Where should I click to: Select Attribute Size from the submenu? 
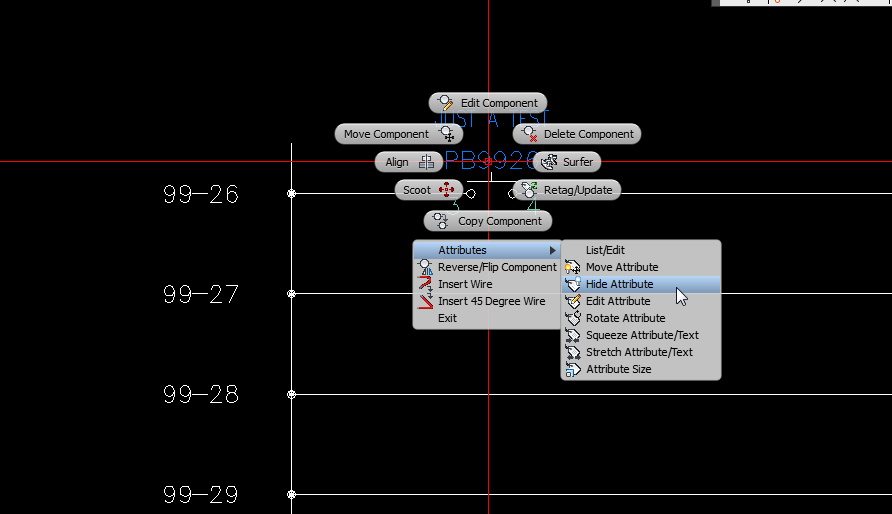(x=641, y=370)
